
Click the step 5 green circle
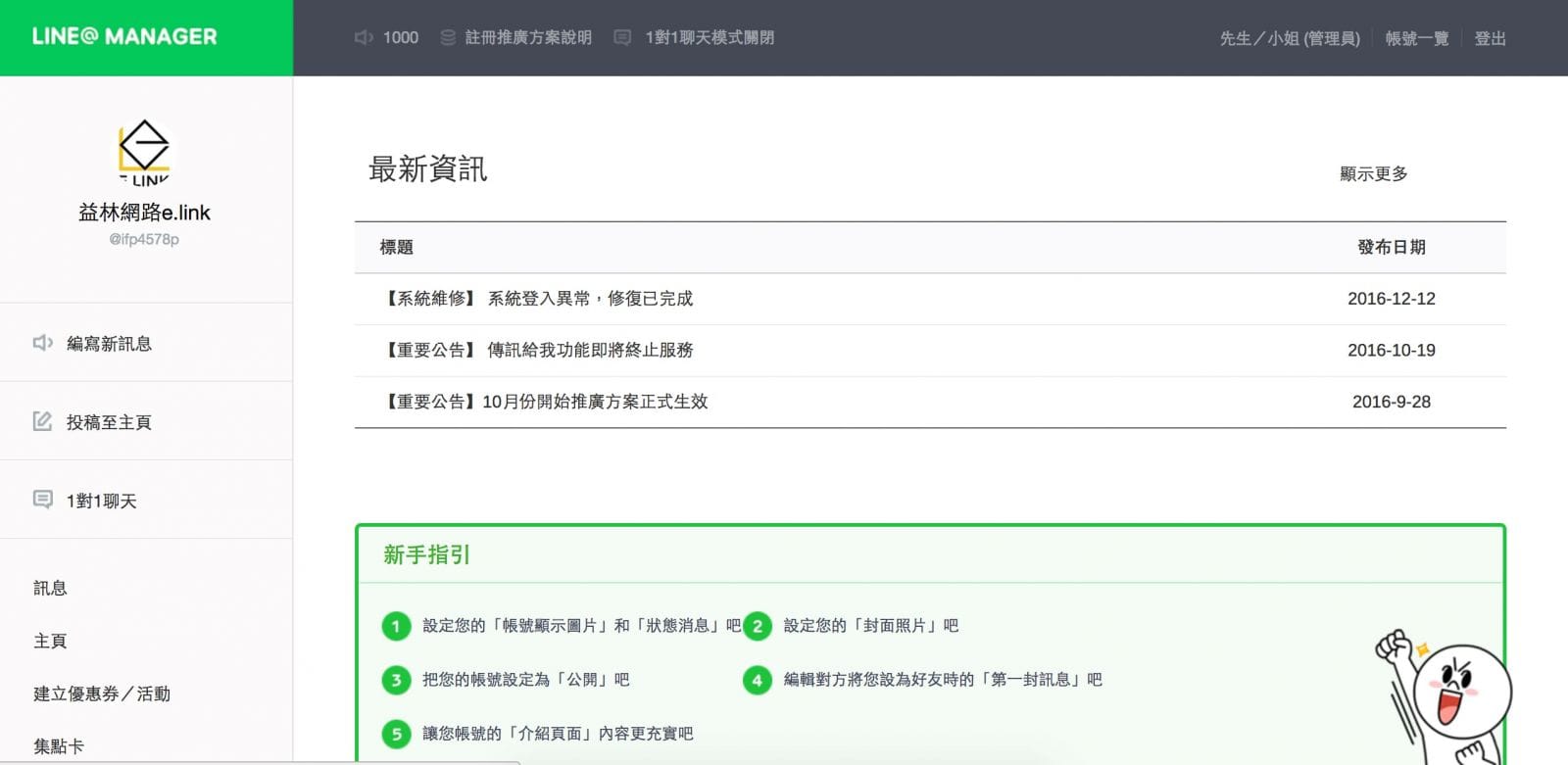coord(396,734)
